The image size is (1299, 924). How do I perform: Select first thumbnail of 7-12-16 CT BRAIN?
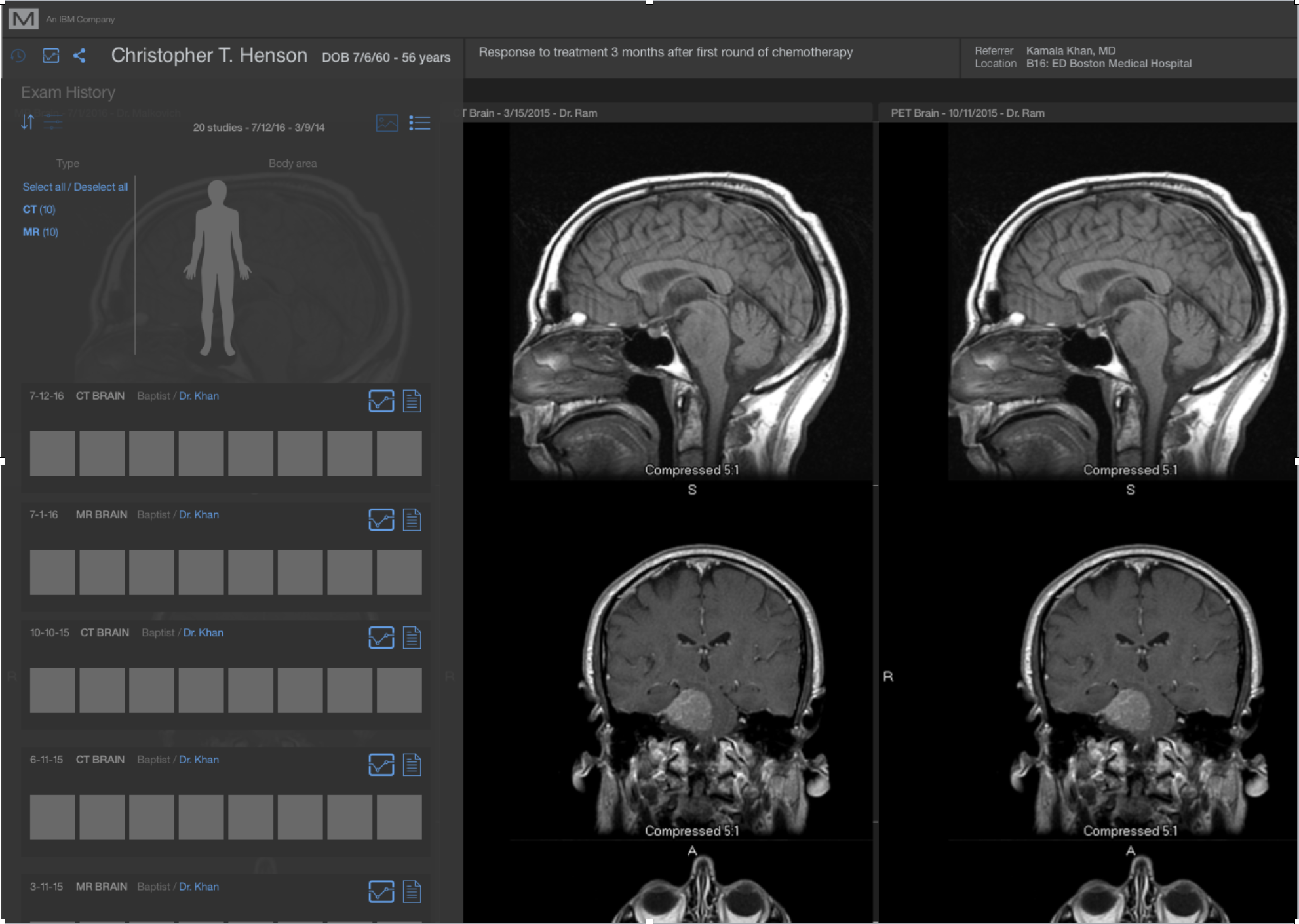(x=52, y=453)
